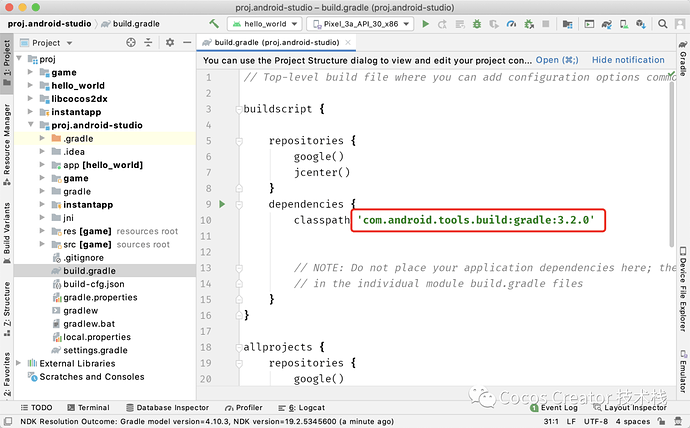The width and height of the screenshot is (690, 428).
Task: Open Project panel settings gear
Action: click(x=169, y=42)
